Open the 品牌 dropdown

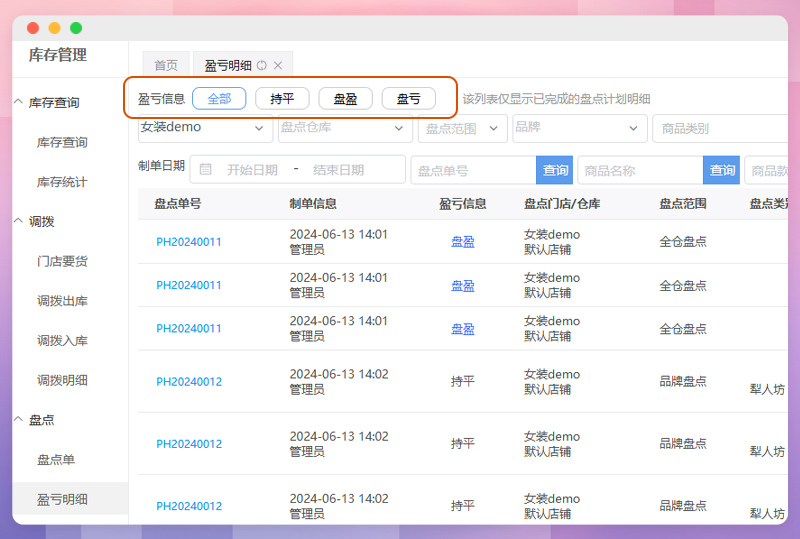click(579, 128)
